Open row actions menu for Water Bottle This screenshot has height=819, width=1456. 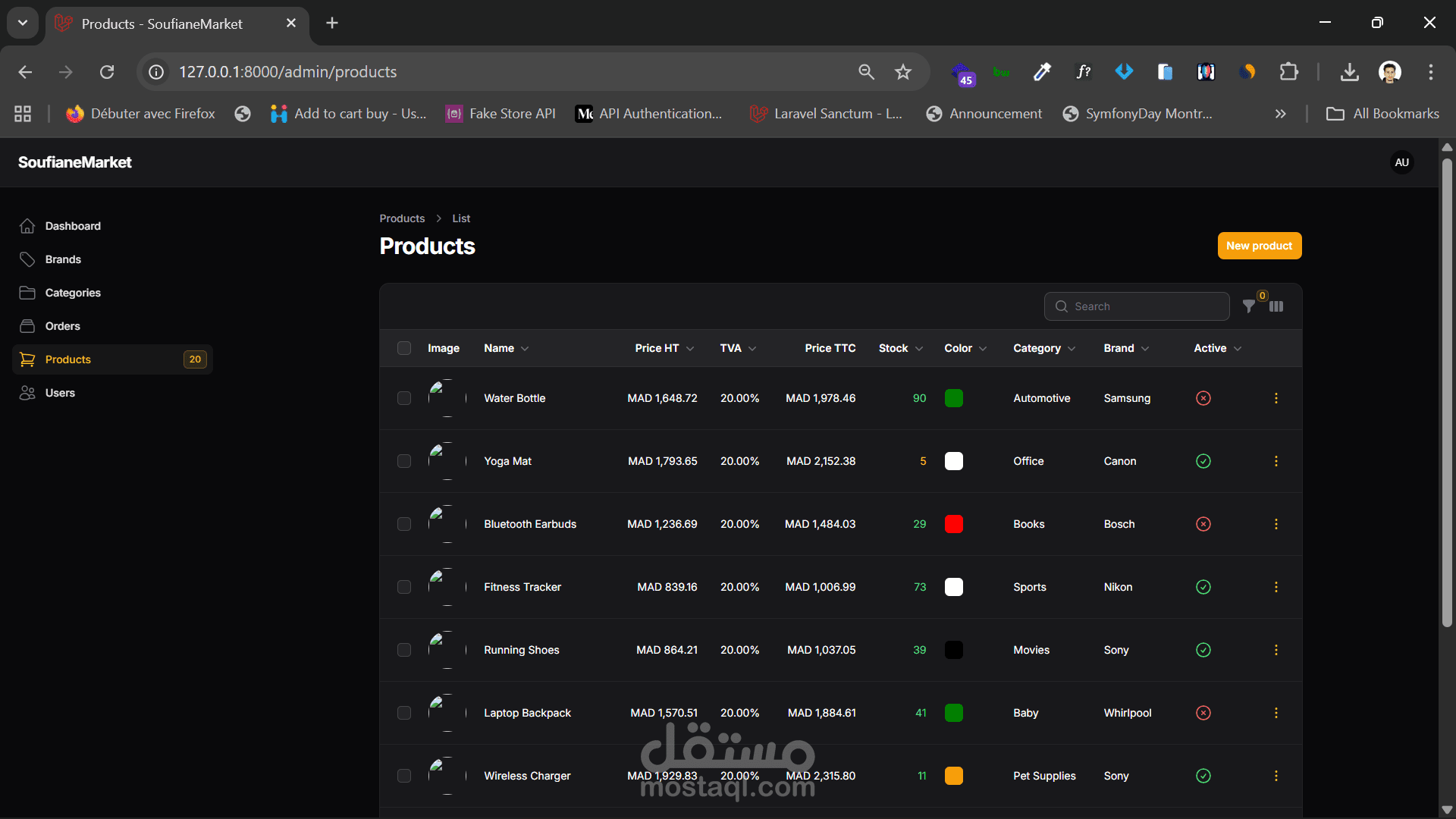point(1276,398)
